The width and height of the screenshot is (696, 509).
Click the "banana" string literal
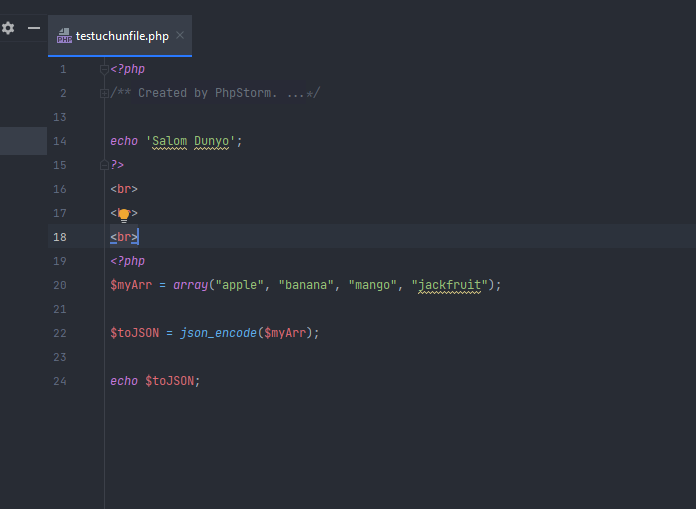pos(306,285)
